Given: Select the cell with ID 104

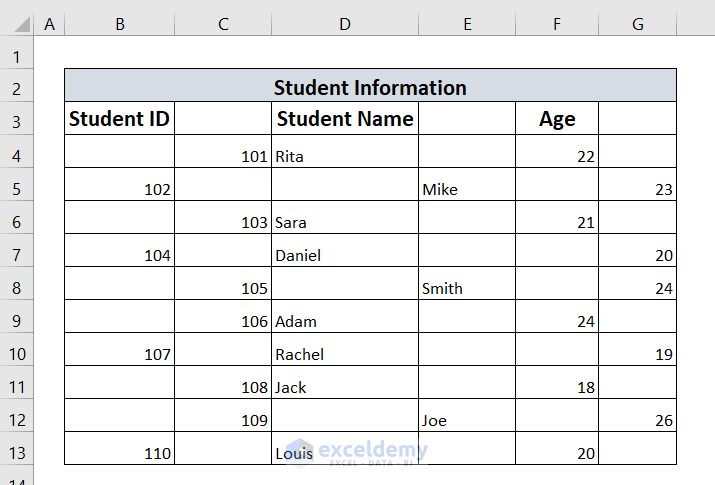Looking at the screenshot, I should click(119, 255).
